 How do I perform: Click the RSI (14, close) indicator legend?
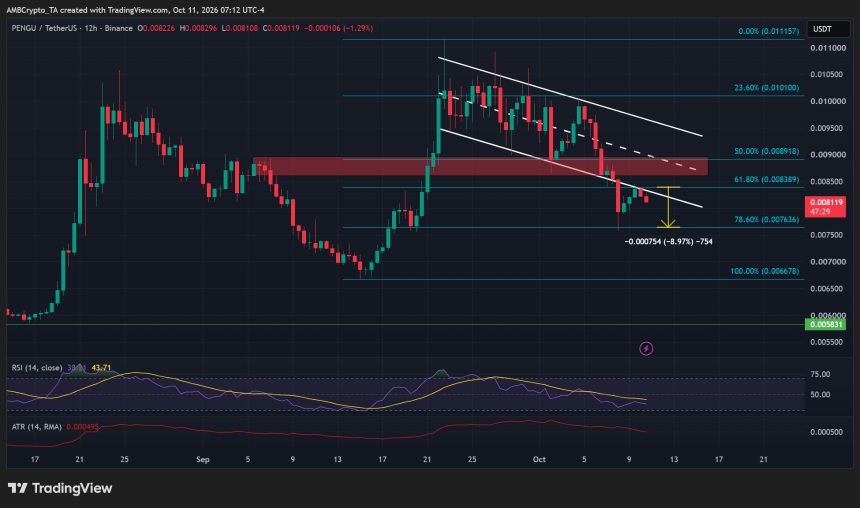click(37, 368)
